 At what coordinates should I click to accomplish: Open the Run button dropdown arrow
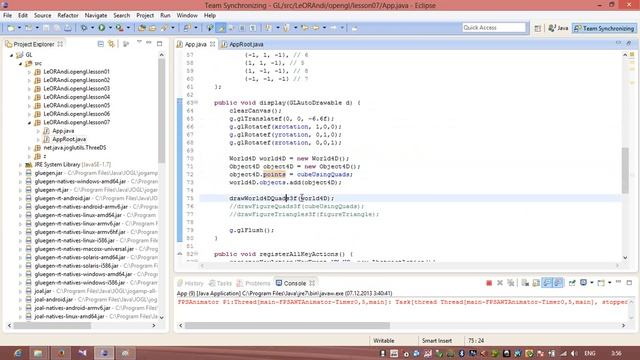coord(110,28)
